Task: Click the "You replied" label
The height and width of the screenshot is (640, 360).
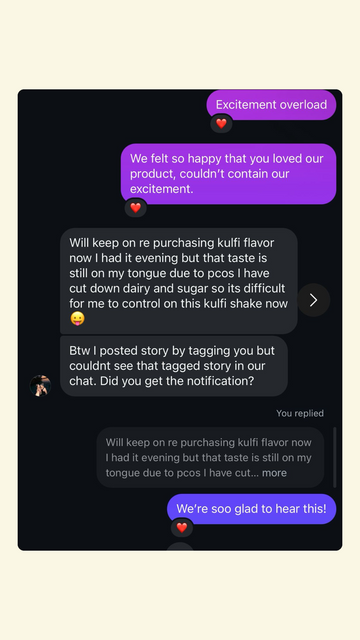Action: point(300,413)
